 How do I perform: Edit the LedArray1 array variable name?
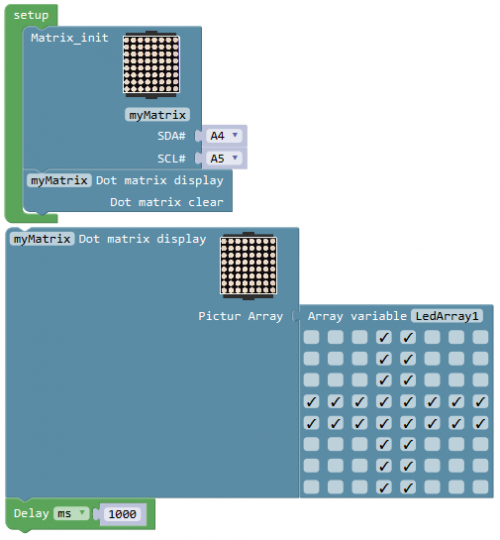click(447, 316)
